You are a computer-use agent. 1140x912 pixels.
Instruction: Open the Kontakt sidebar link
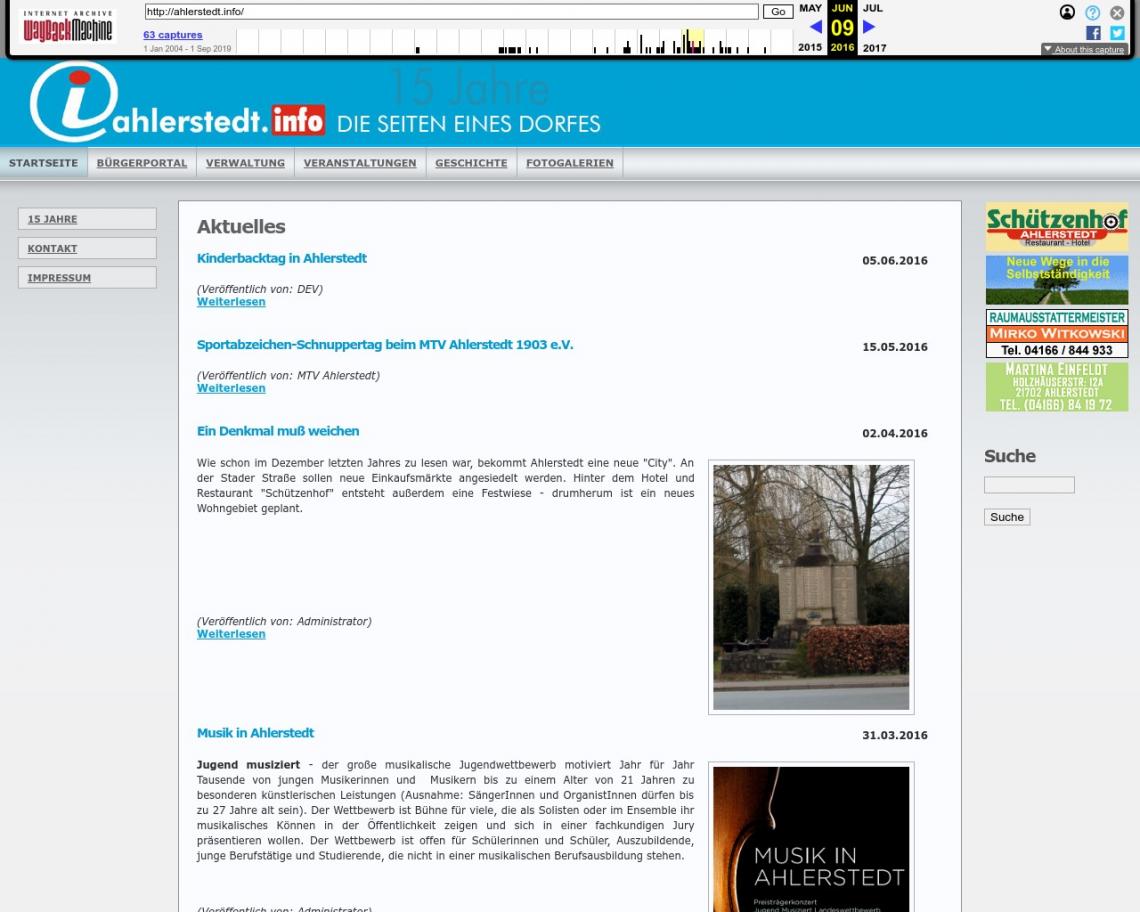(x=87, y=248)
